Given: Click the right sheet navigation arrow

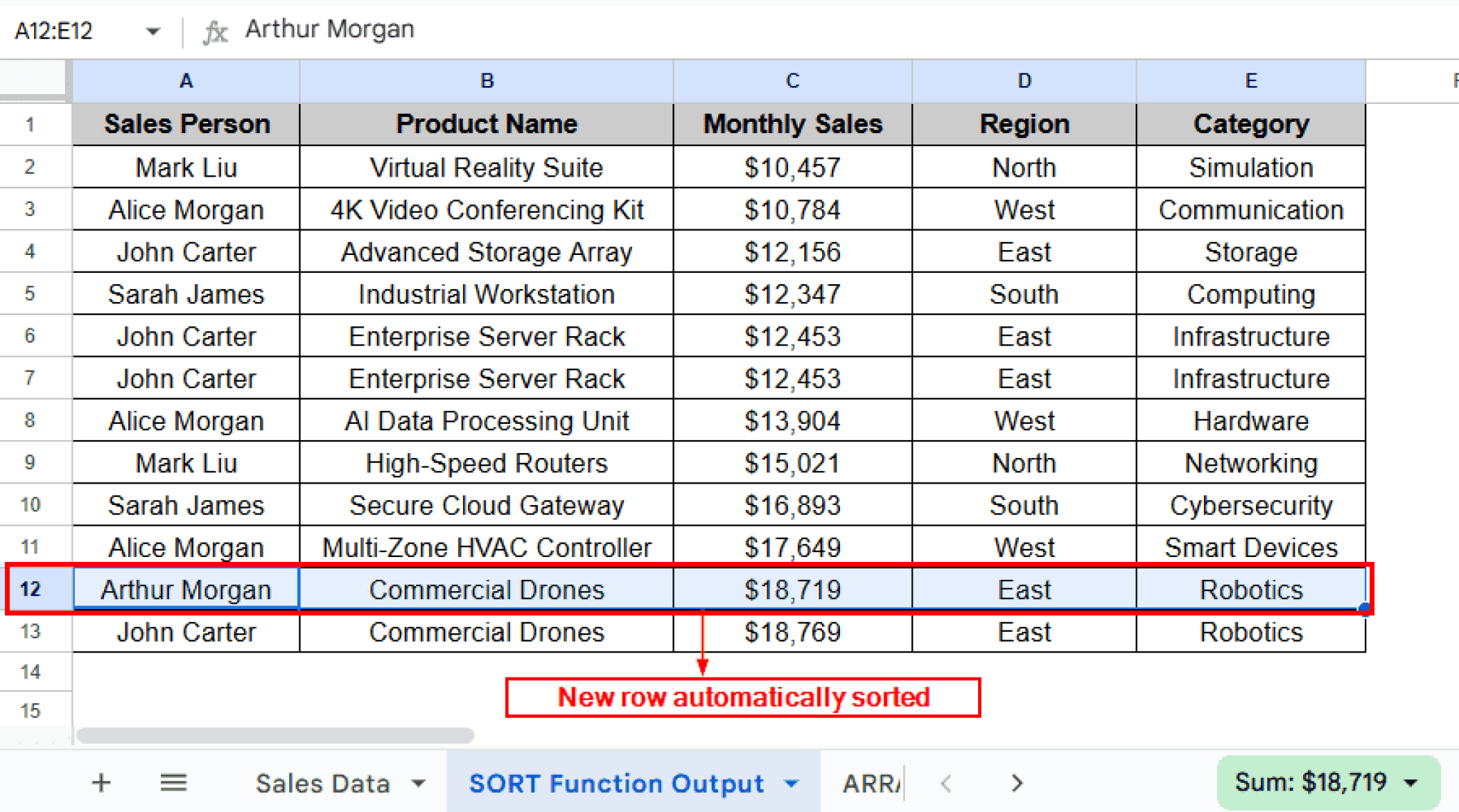Looking at the screenshot, I should point(1016,783).
